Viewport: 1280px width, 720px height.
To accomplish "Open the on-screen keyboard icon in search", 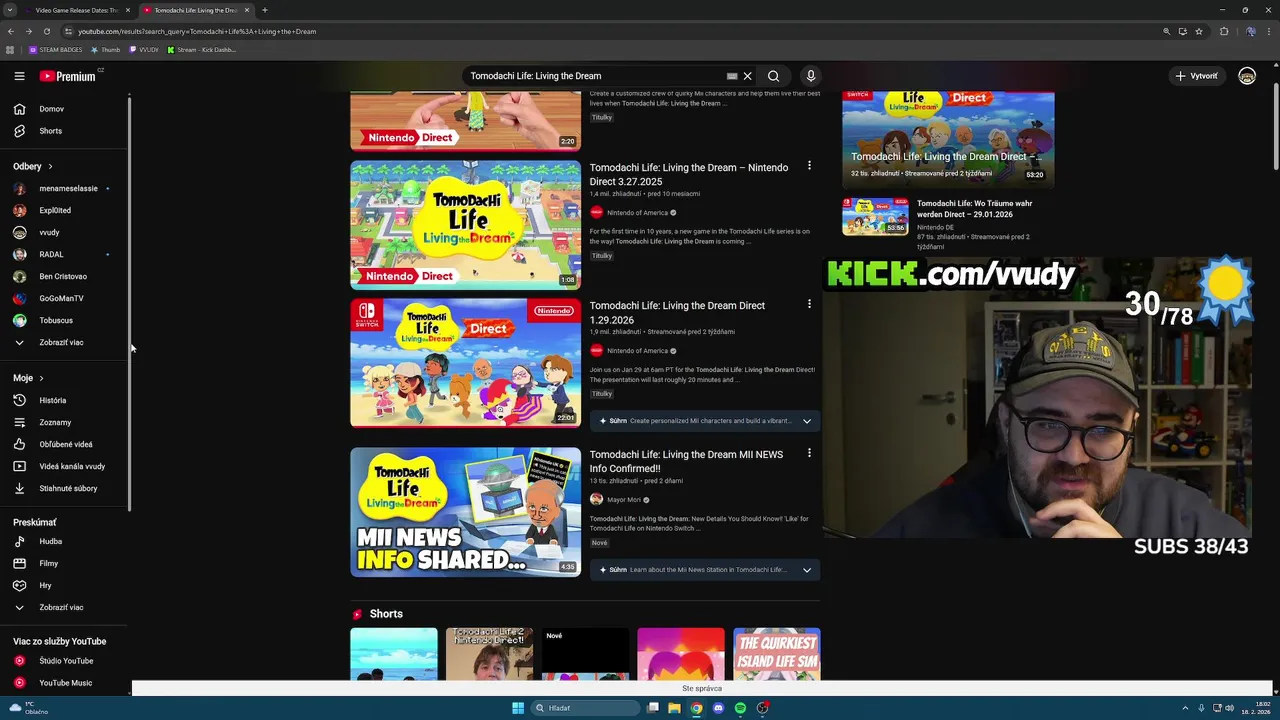I will tap(732, 76).
